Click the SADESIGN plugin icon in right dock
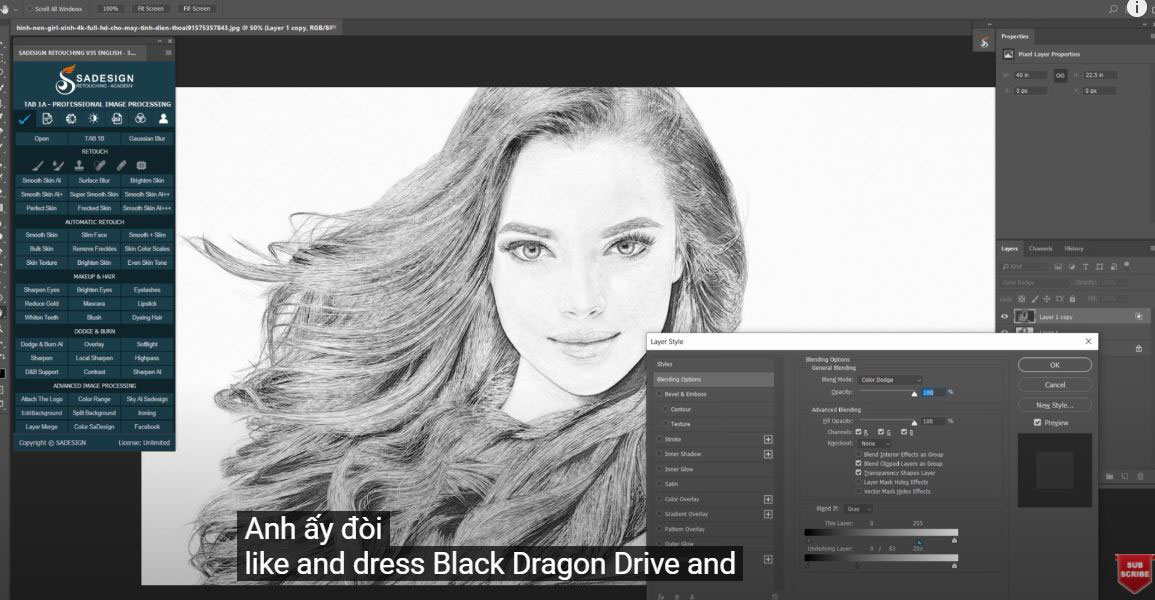 tap(984, 43)
